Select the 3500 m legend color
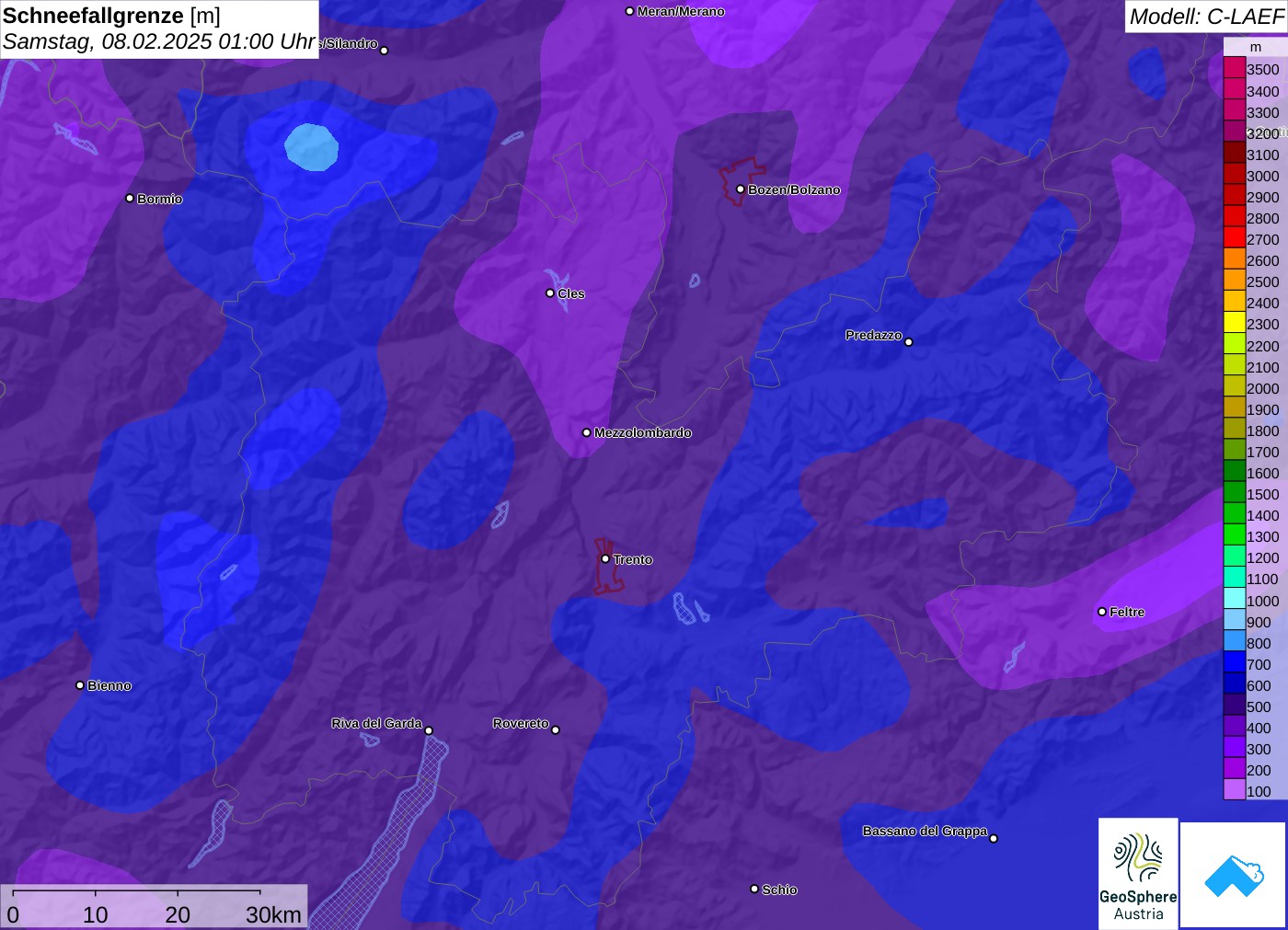This screenshot has width=1288, height=930. (1235, 69)
